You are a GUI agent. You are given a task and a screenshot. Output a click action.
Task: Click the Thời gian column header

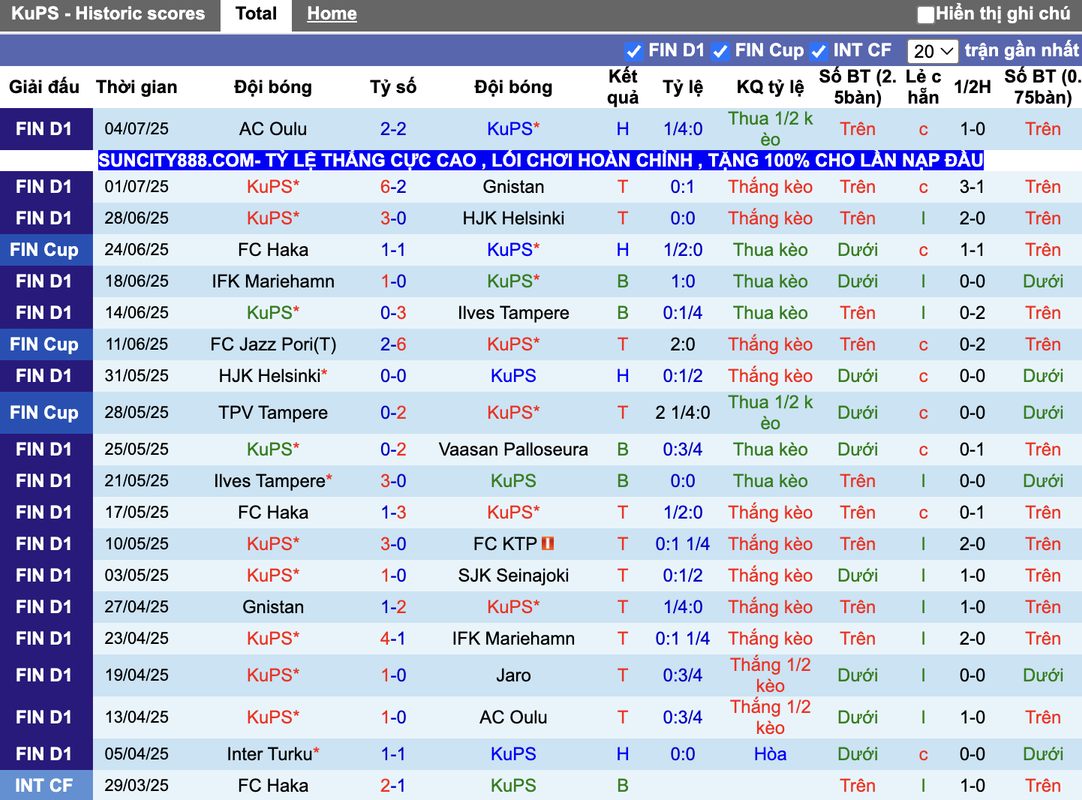click(137, 87)
